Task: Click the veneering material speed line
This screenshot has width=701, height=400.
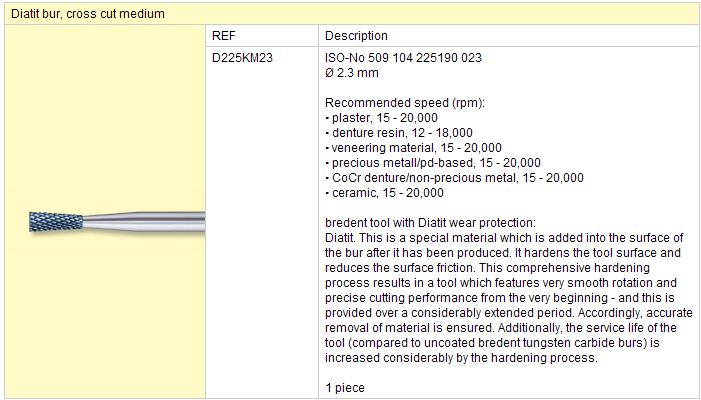Action: click(414, 148)
